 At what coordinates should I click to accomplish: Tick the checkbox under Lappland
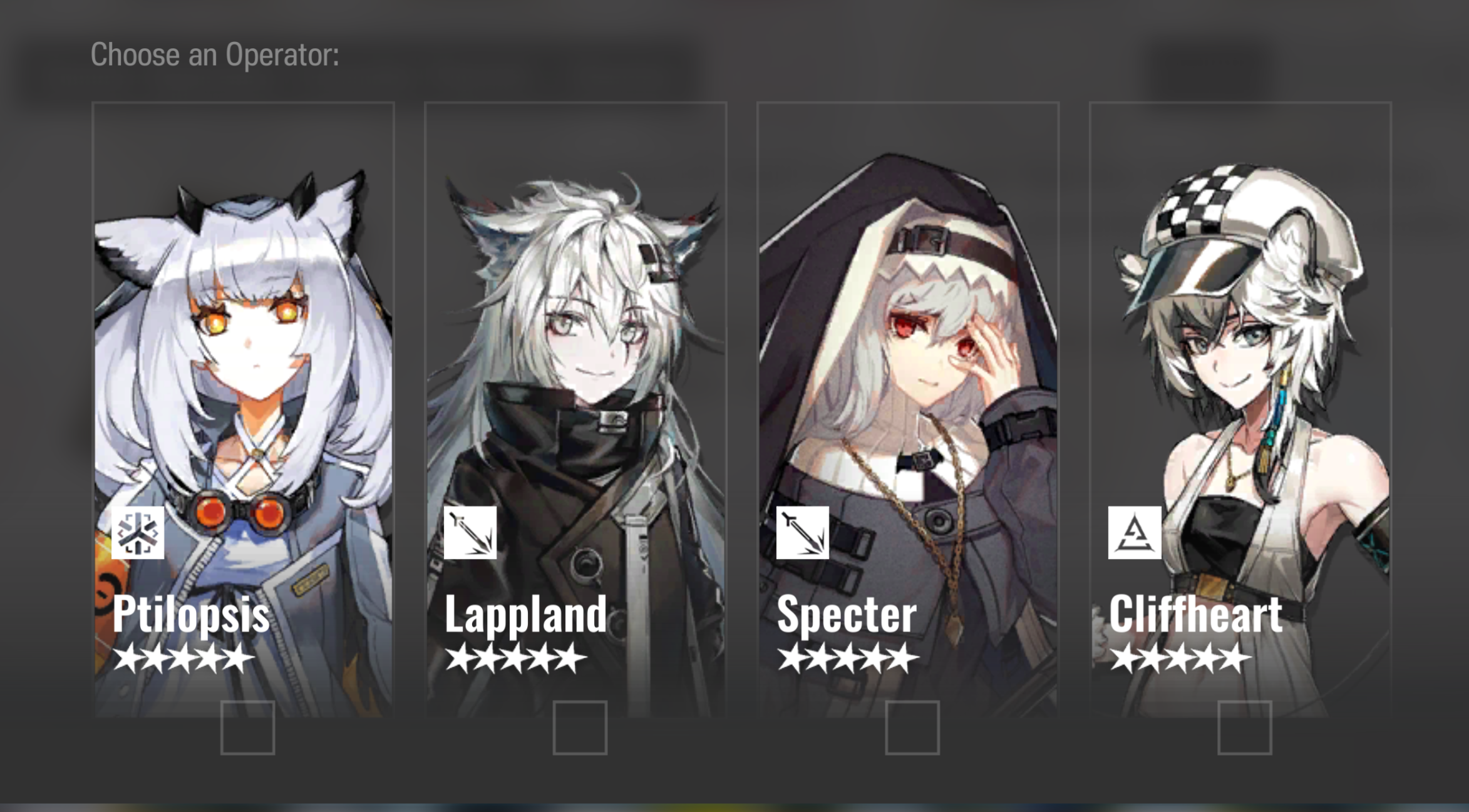click(580, 727)
